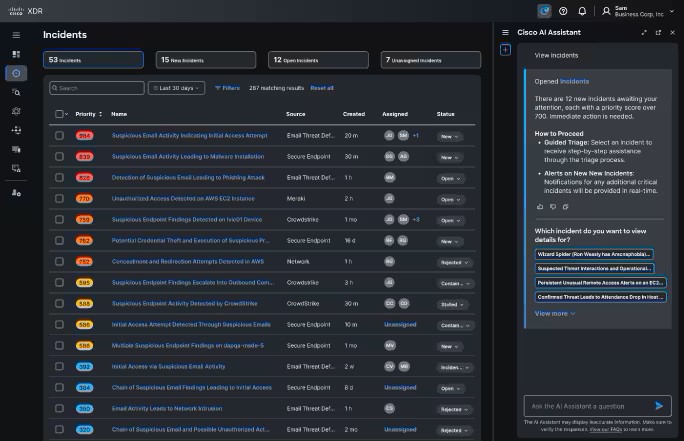Open the View our FAQs link
The height and width of the screenshot is (441, 684).
pos(605,429)
